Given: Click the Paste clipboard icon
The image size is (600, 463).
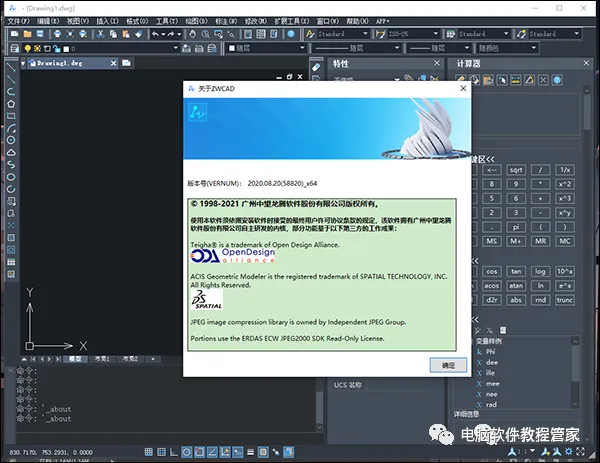Looking at the screenshot, I should click(x=126, y=34).
